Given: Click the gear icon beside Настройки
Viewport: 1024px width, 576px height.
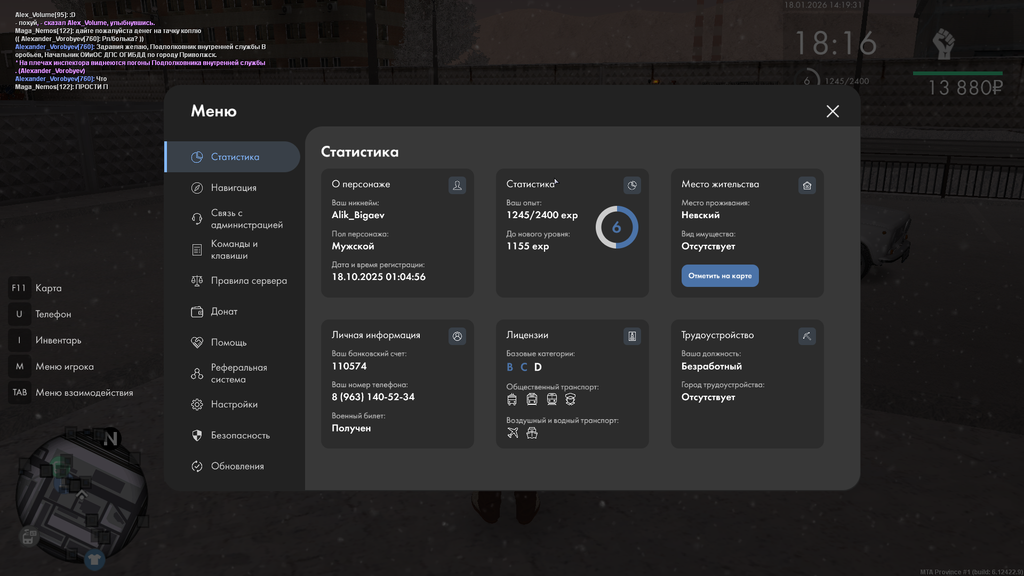Looking at the screenshot, I should coord(197,404).
